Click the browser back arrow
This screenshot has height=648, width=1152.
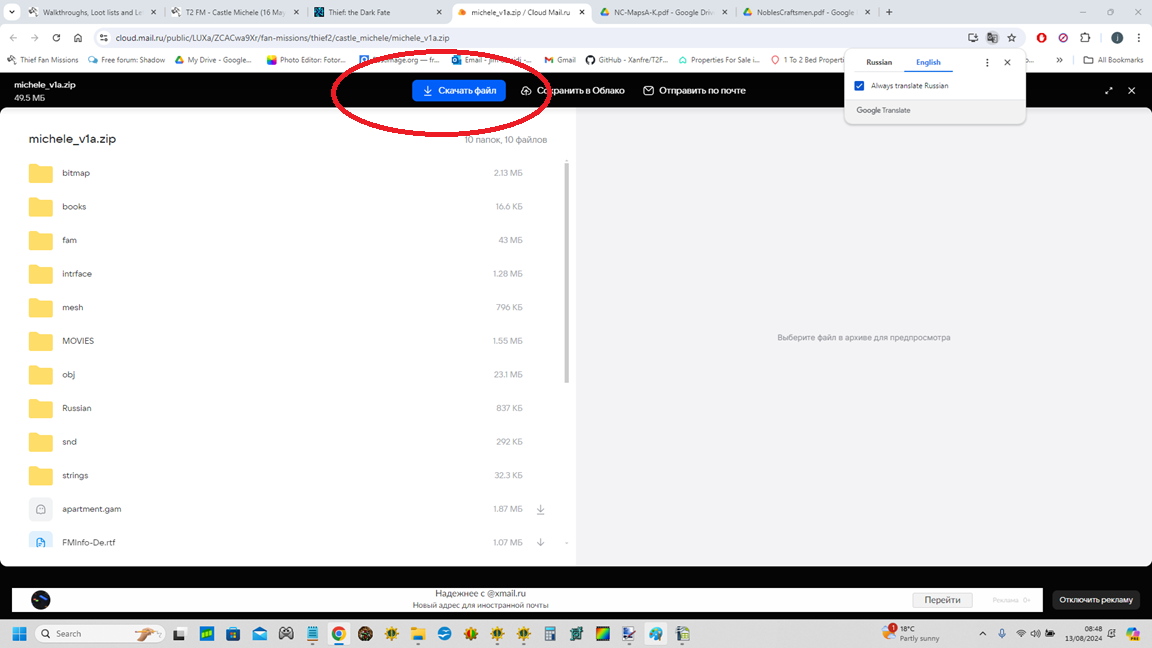[x=13, y=37]
